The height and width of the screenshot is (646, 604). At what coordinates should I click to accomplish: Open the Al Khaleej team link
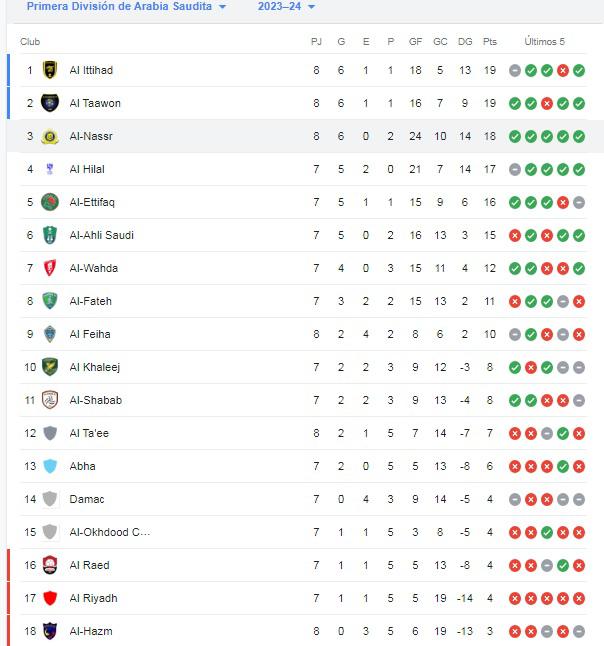tap(93, 367)
